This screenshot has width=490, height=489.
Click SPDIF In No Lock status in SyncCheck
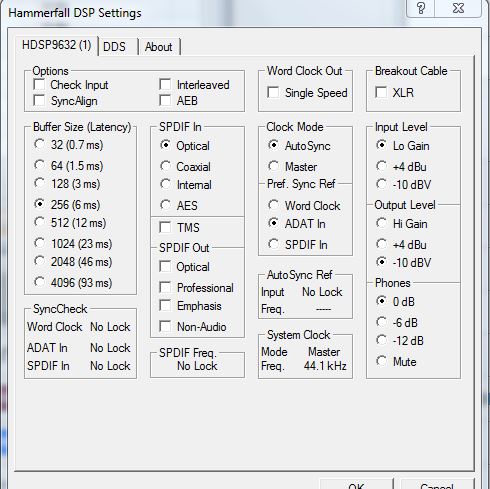coord(110,366)
